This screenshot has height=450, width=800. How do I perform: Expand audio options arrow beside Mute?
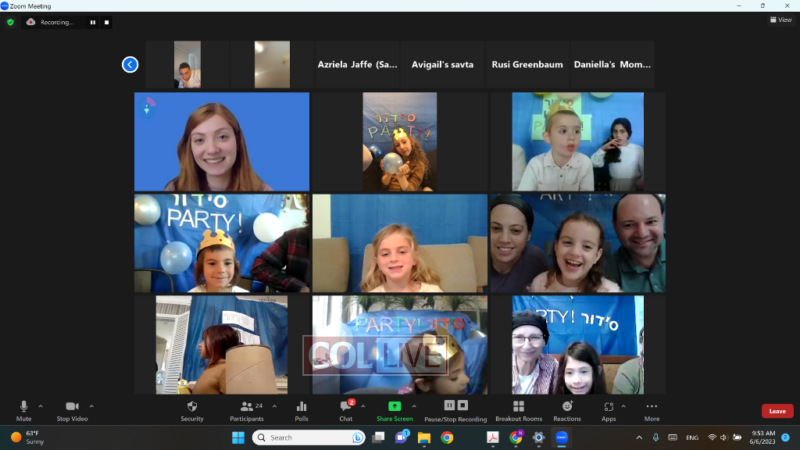(40, 406)
